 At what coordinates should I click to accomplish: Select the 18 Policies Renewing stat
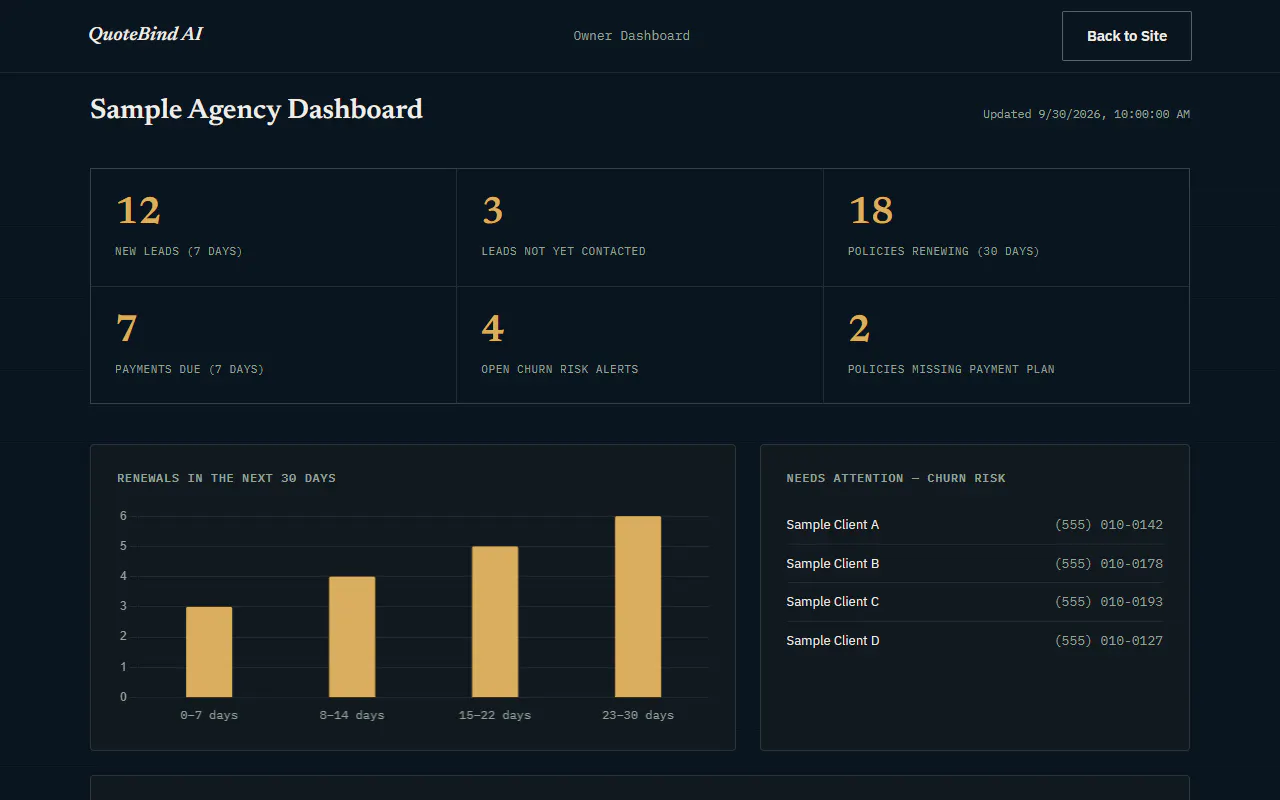click(1006, 227)
